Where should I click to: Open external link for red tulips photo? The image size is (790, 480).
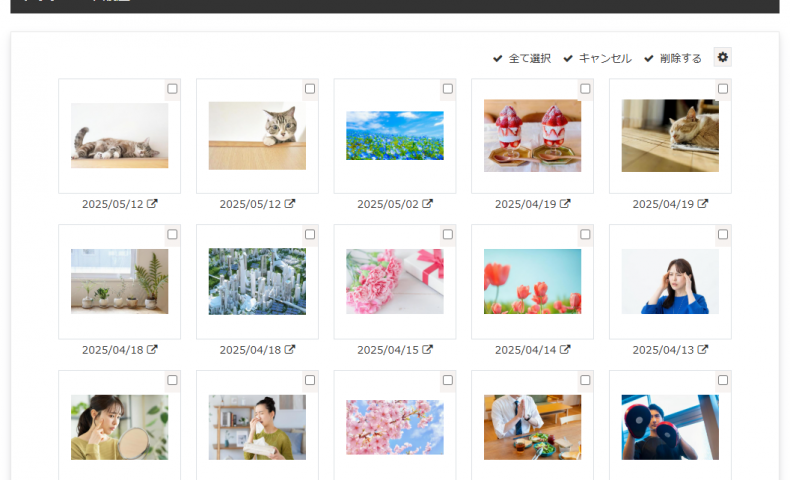(565, 349)
